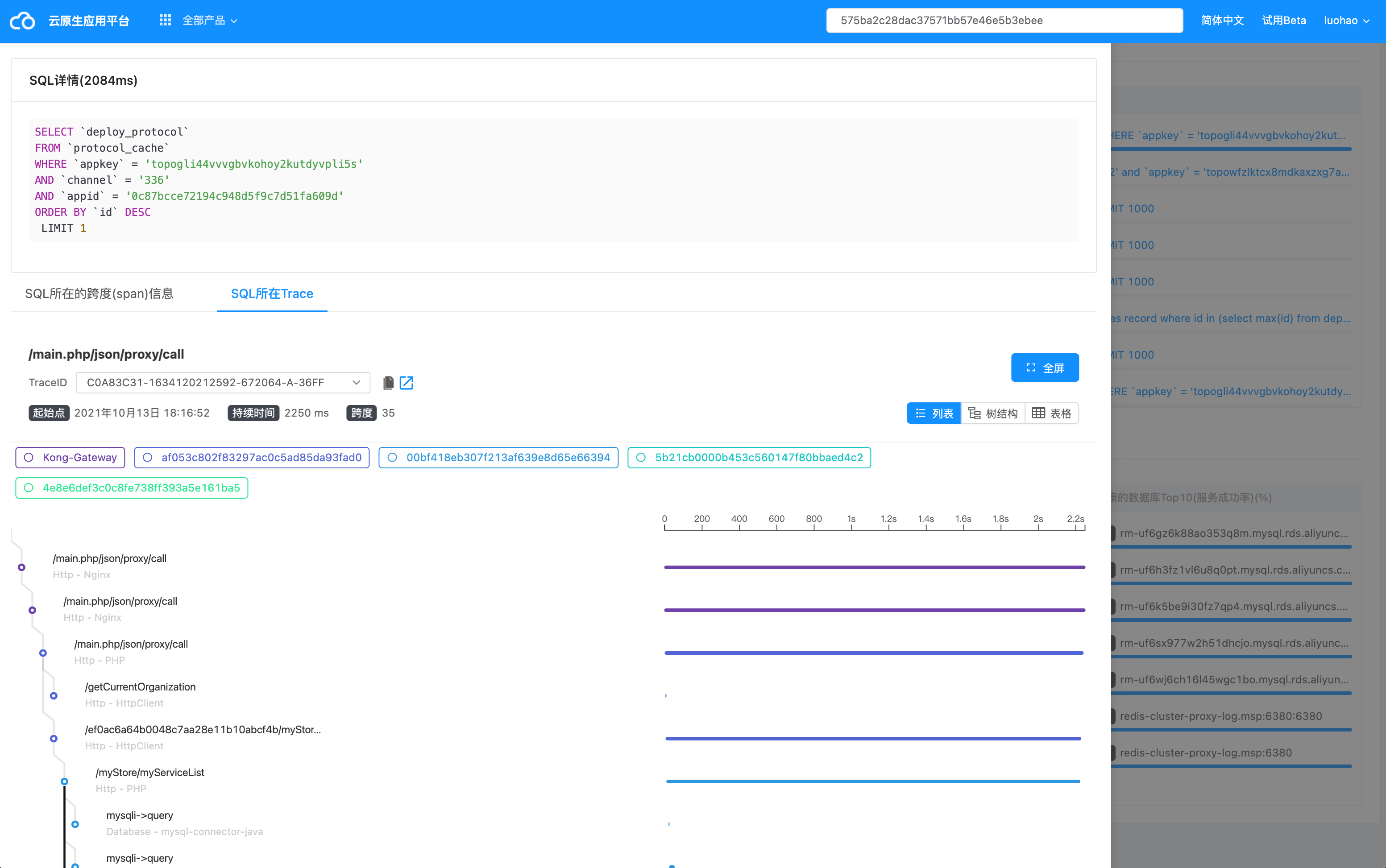Toggle the 4e8e6def3c0c8fe738ff393a5e161ba5 service filter
This screenshot has width=1386, height=868.
point(132,488)
